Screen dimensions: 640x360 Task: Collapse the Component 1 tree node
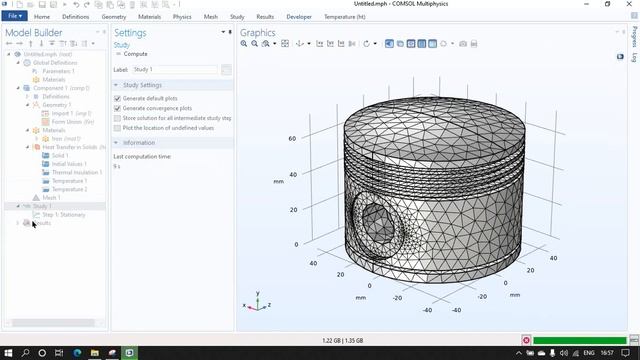point(18,88)
